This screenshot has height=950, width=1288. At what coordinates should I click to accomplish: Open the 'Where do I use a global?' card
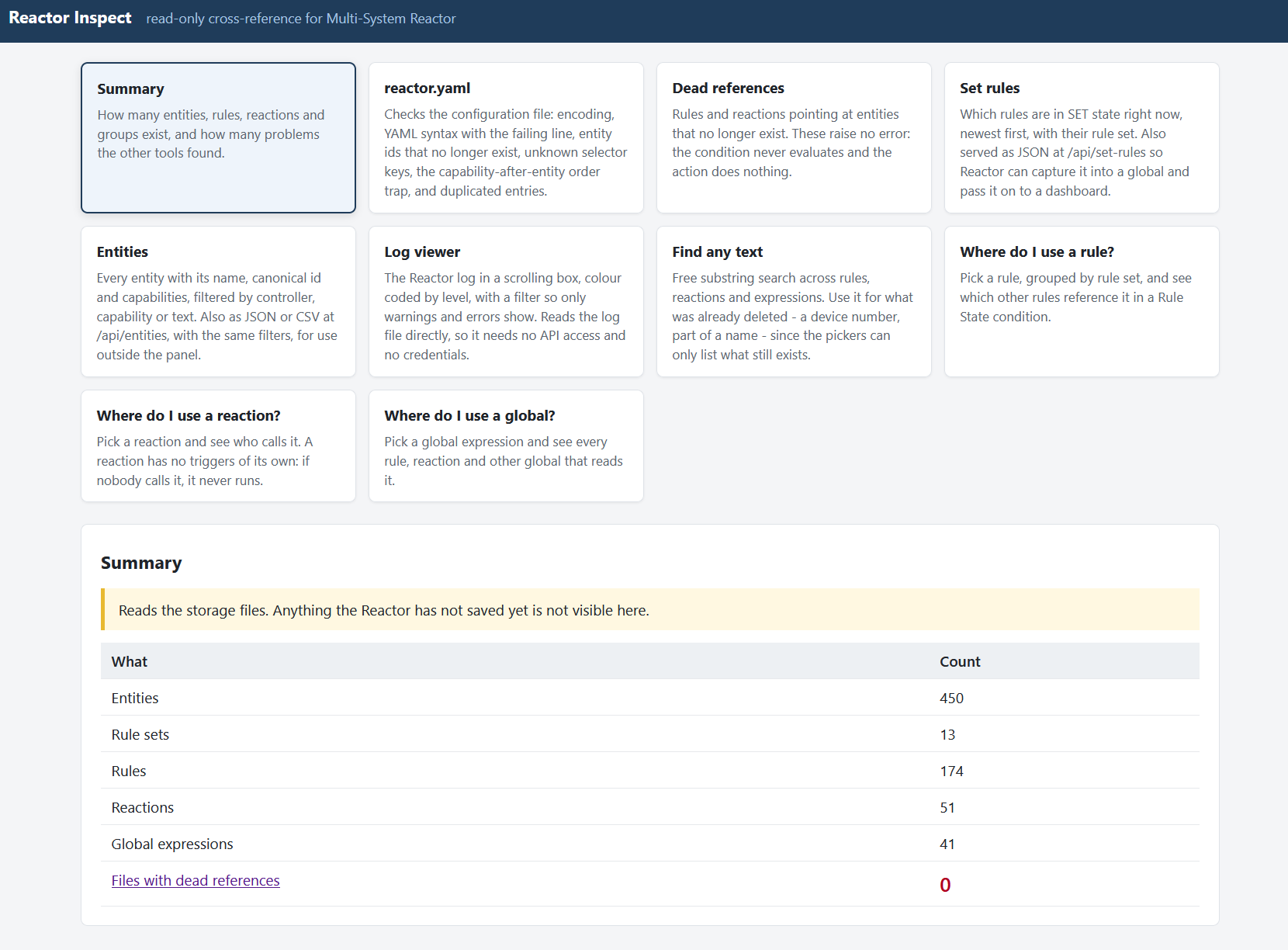tap(506, 446)
